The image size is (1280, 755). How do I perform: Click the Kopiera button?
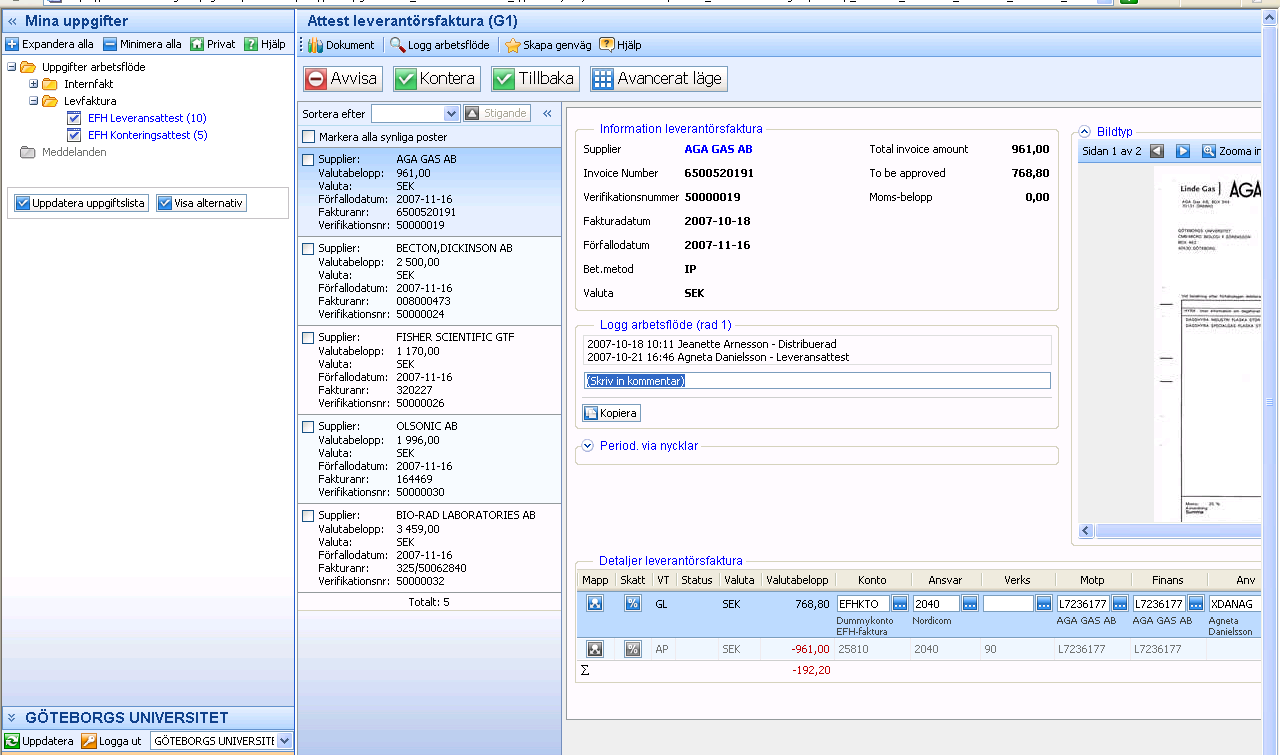(611, 413)
